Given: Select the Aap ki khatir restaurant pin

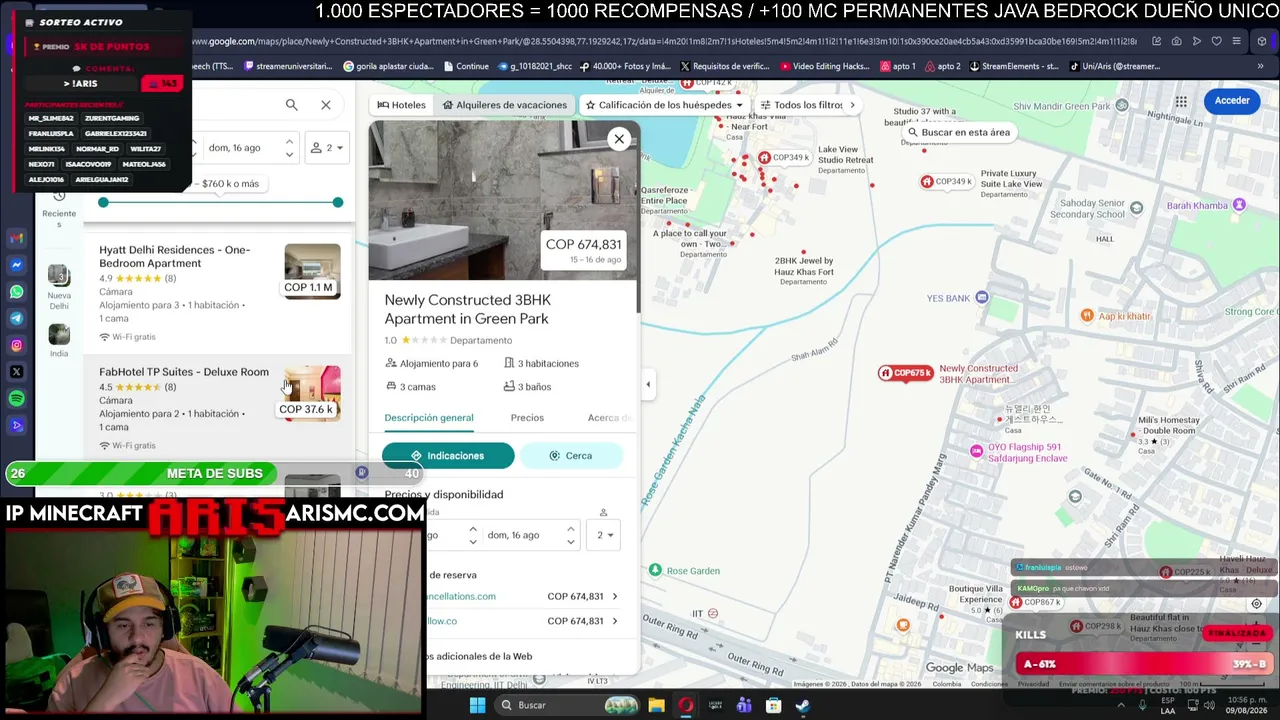Looking at the screenshot, I should (x=1087, y=316).
